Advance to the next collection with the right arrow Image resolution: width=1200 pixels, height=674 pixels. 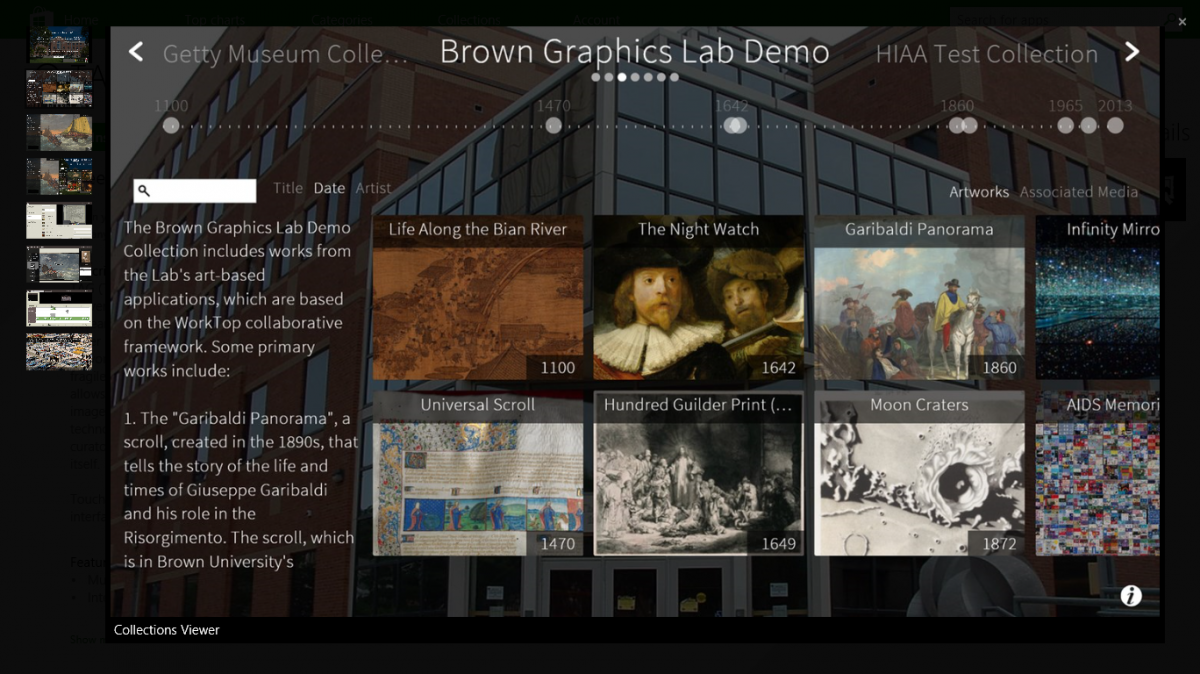coord(1132,52)
